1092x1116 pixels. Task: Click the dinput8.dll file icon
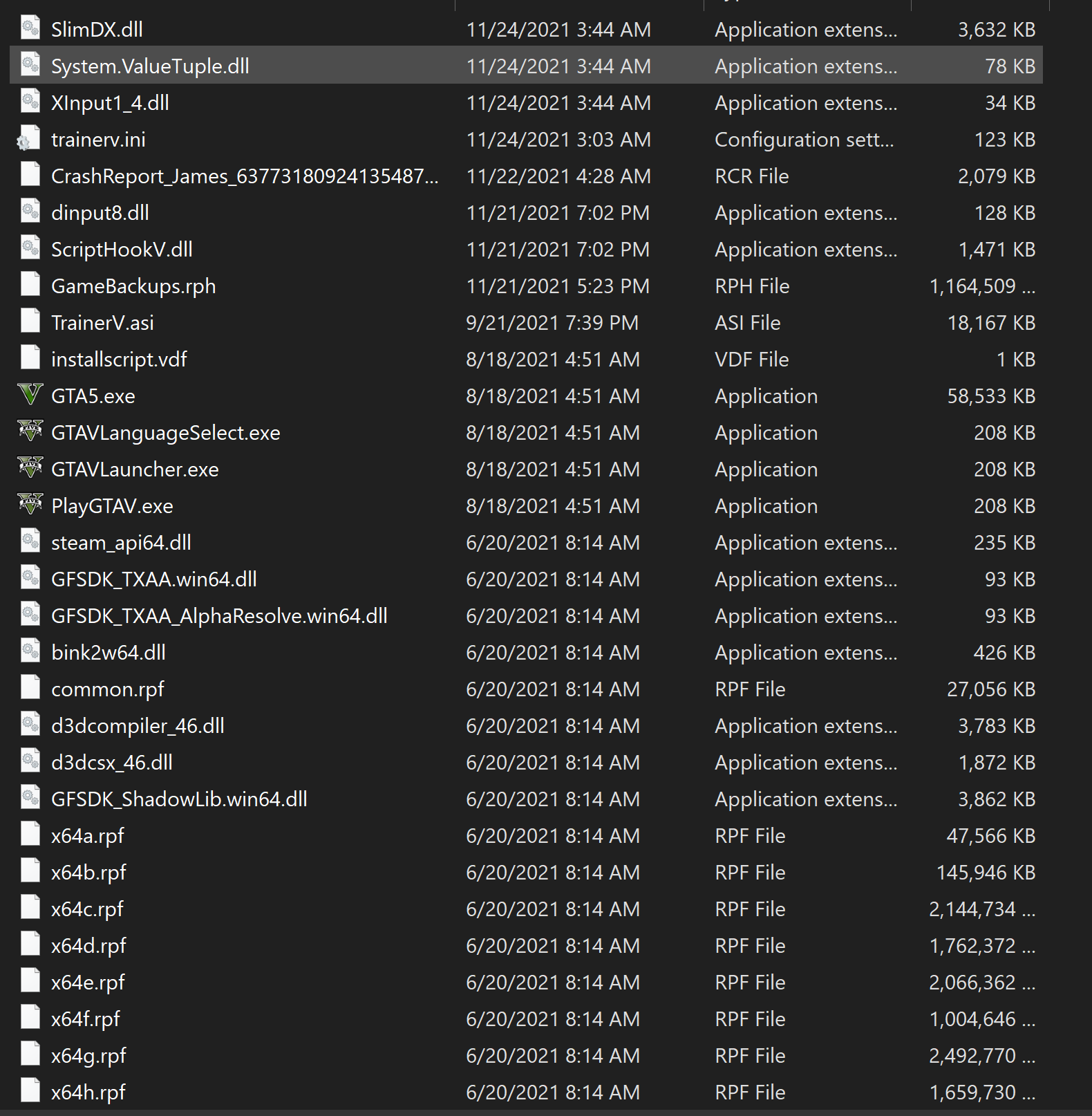[30, 212]
